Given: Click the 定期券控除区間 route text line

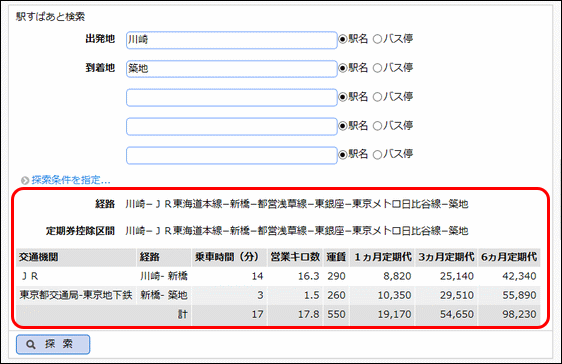Looking at the screenshot, I should tap(297, 231).
